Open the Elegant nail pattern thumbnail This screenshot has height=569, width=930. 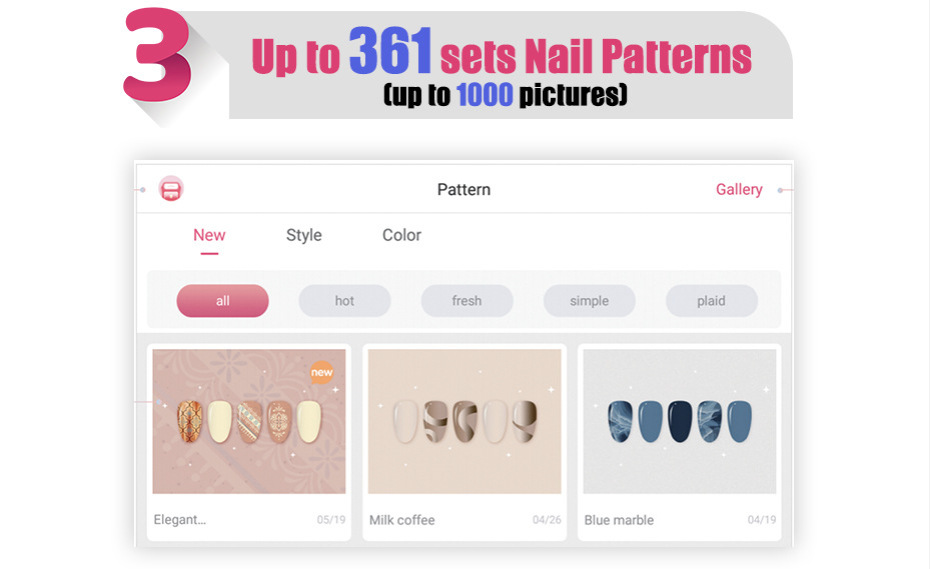coord(249,421)
